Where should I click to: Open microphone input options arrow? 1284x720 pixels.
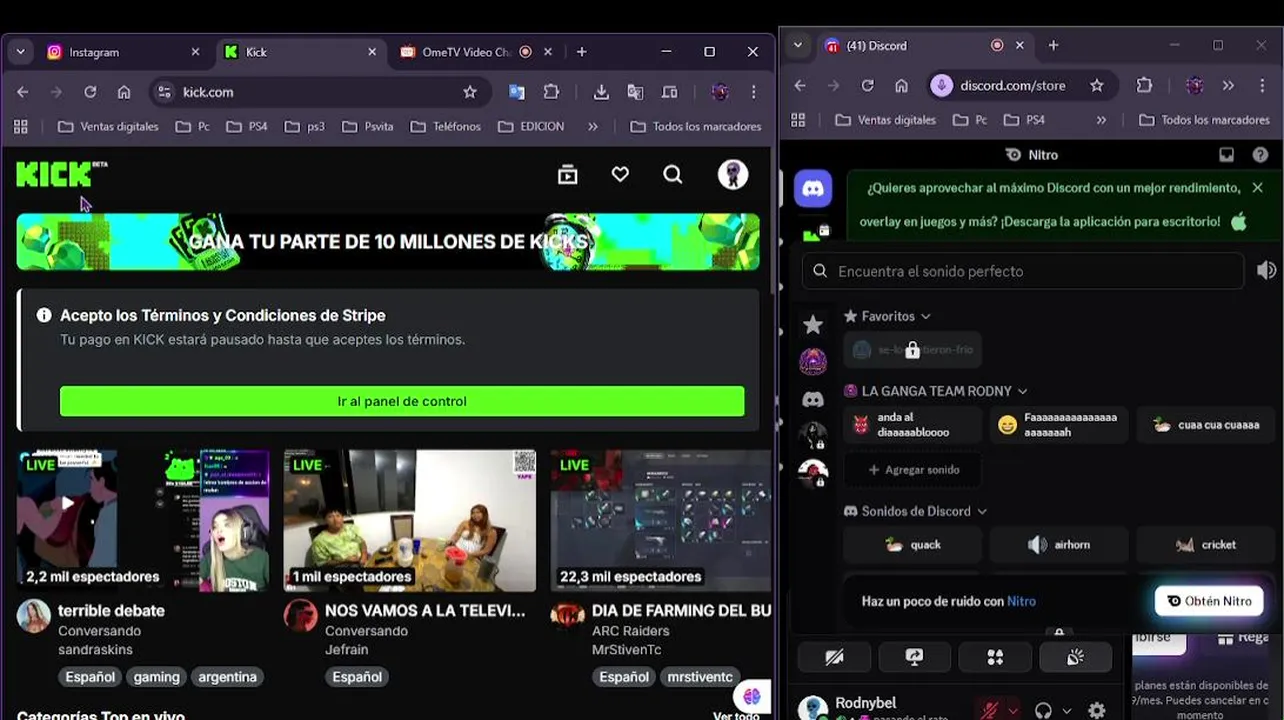tap(1012, 710)
